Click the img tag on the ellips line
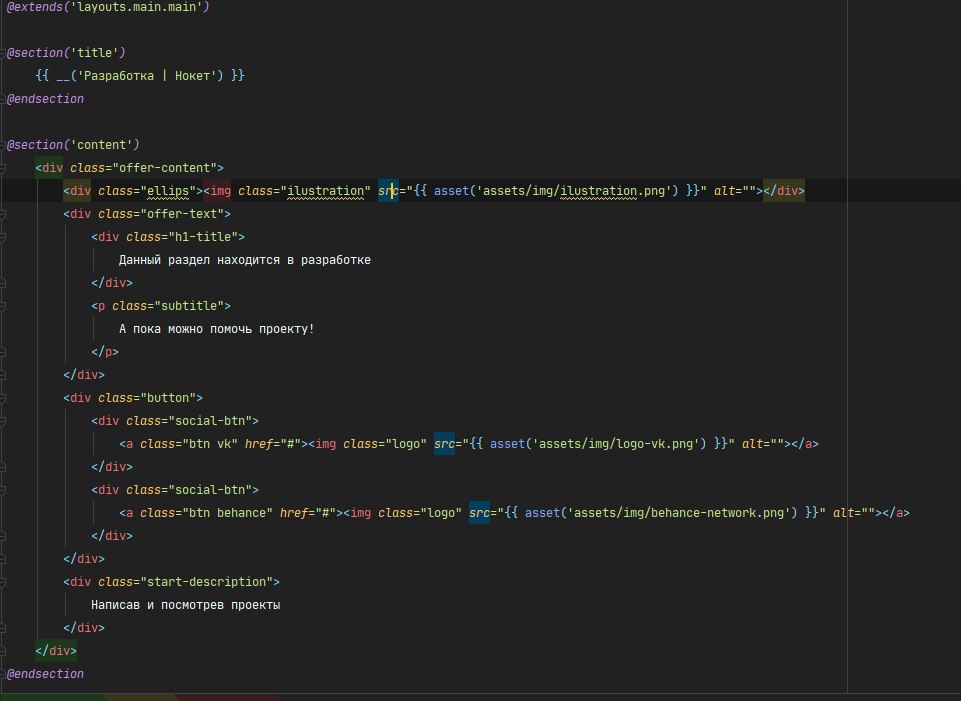961x701 pixels. [x=217, y=191]
